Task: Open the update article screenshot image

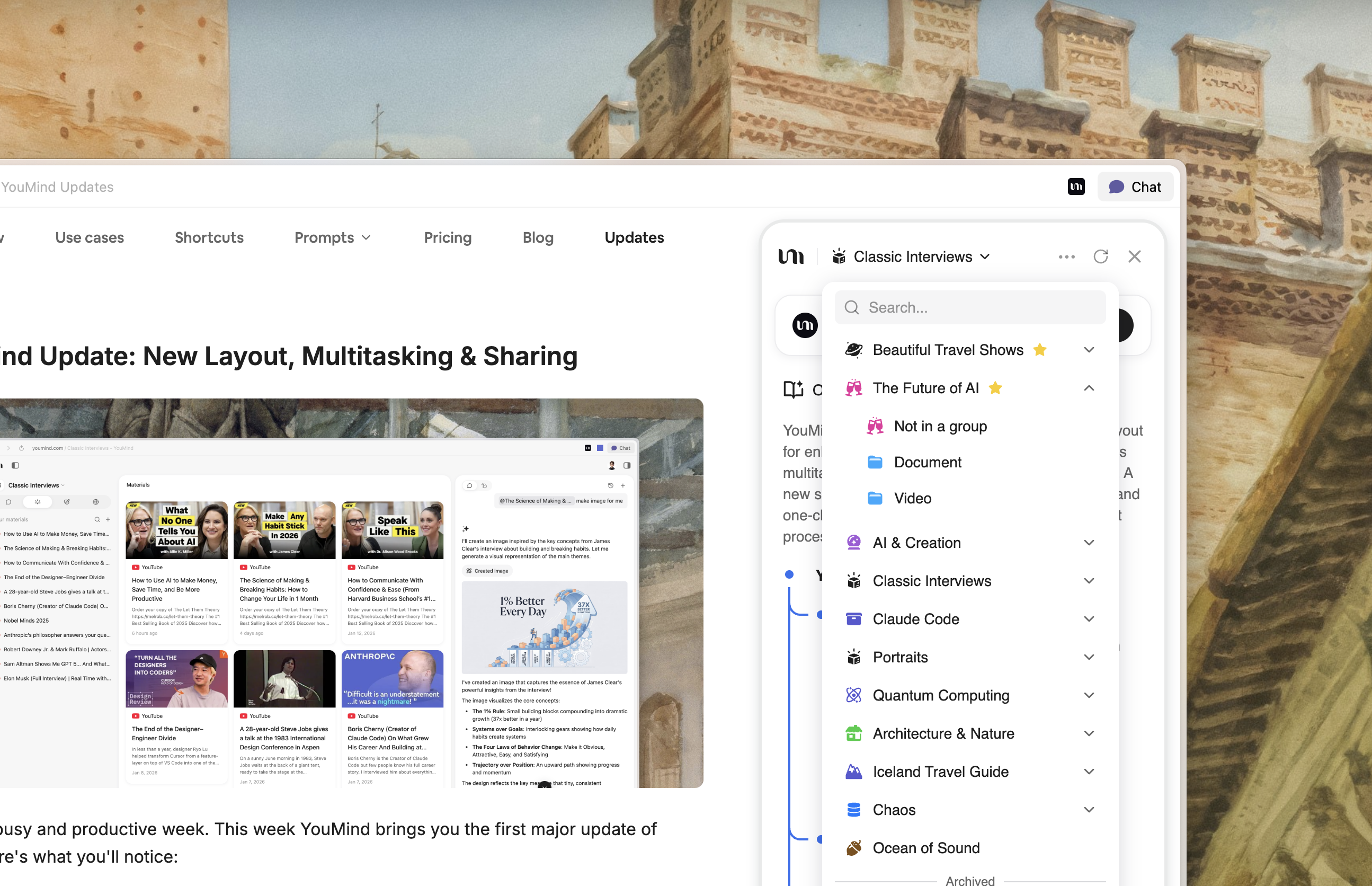Action: coord(351,592)
